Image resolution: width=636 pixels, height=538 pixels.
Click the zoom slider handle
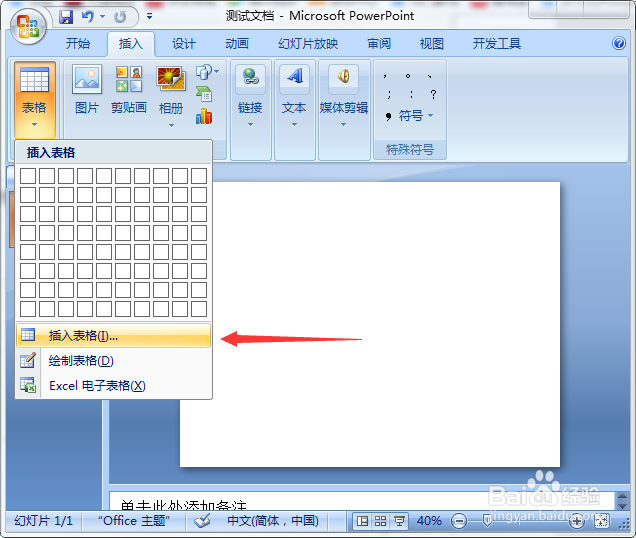point(488,521)
